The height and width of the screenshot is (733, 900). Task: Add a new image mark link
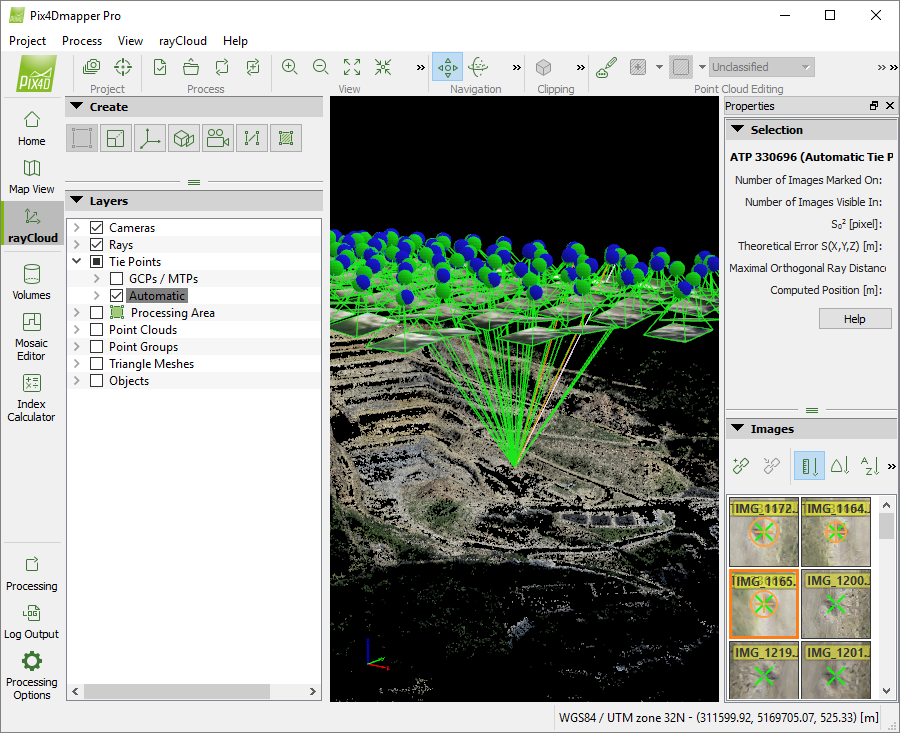pyautogui.click(x=740, y=466)
